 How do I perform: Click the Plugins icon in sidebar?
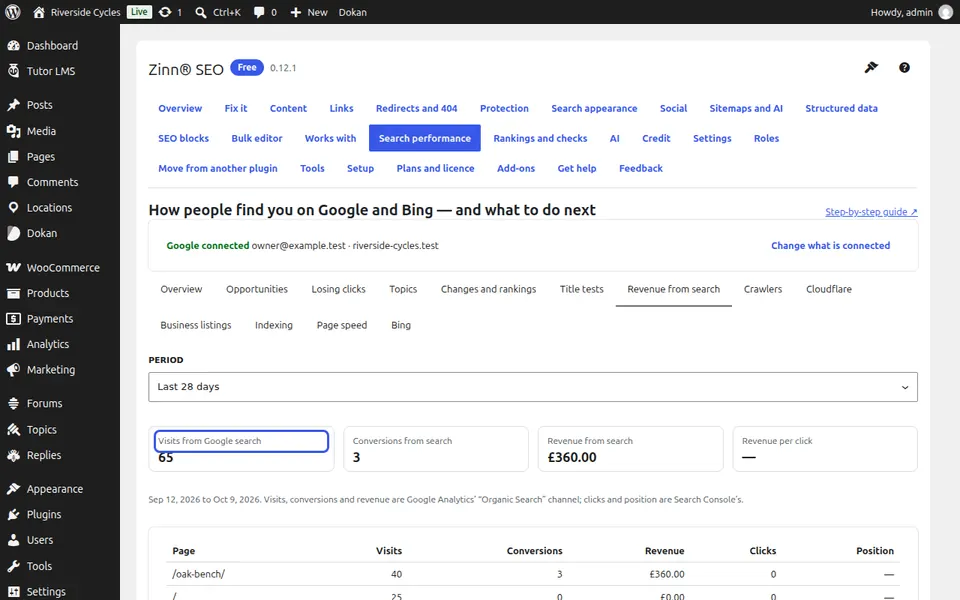coord(13,515)
